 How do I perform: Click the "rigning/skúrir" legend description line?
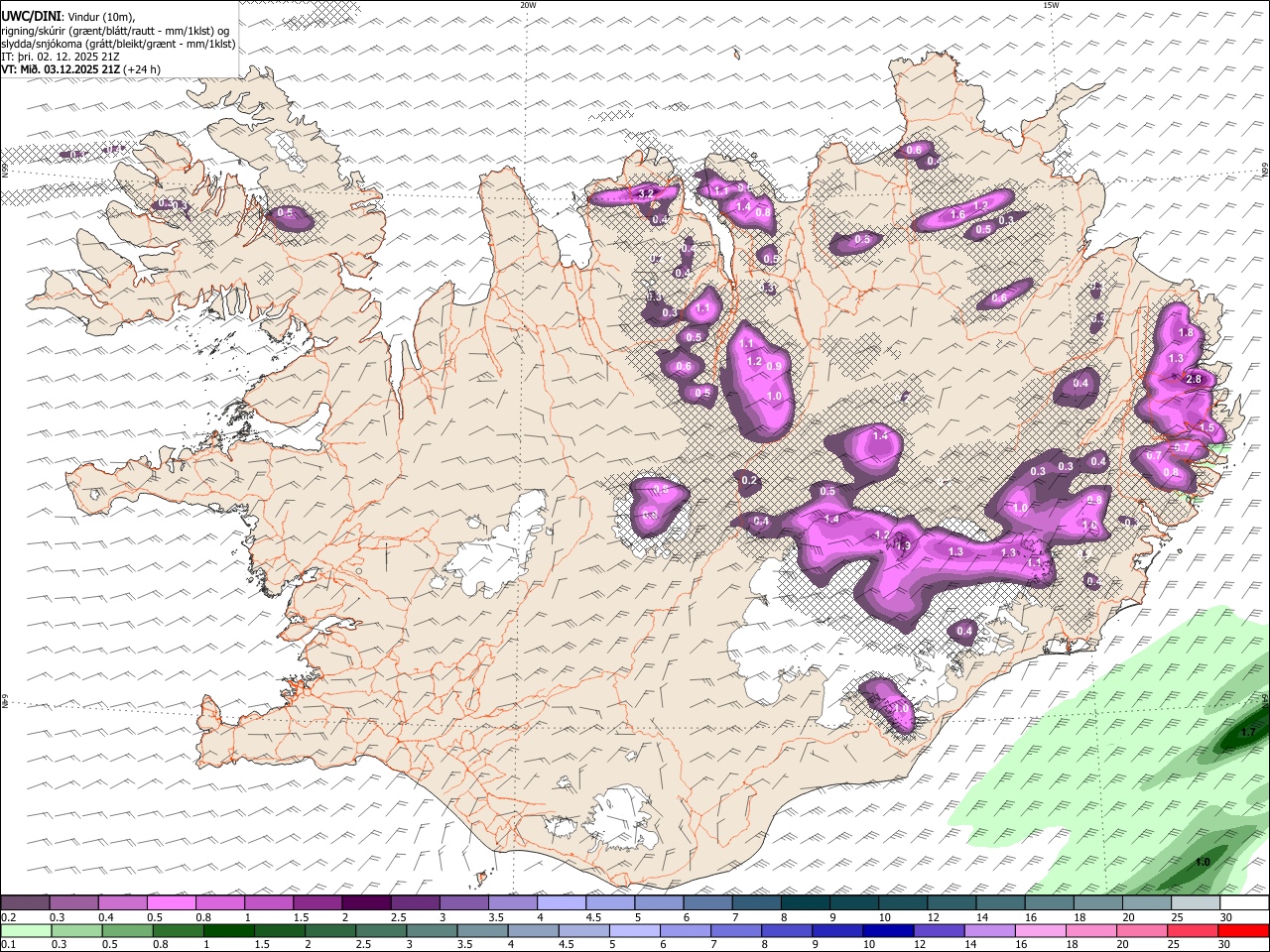(117, 31)
